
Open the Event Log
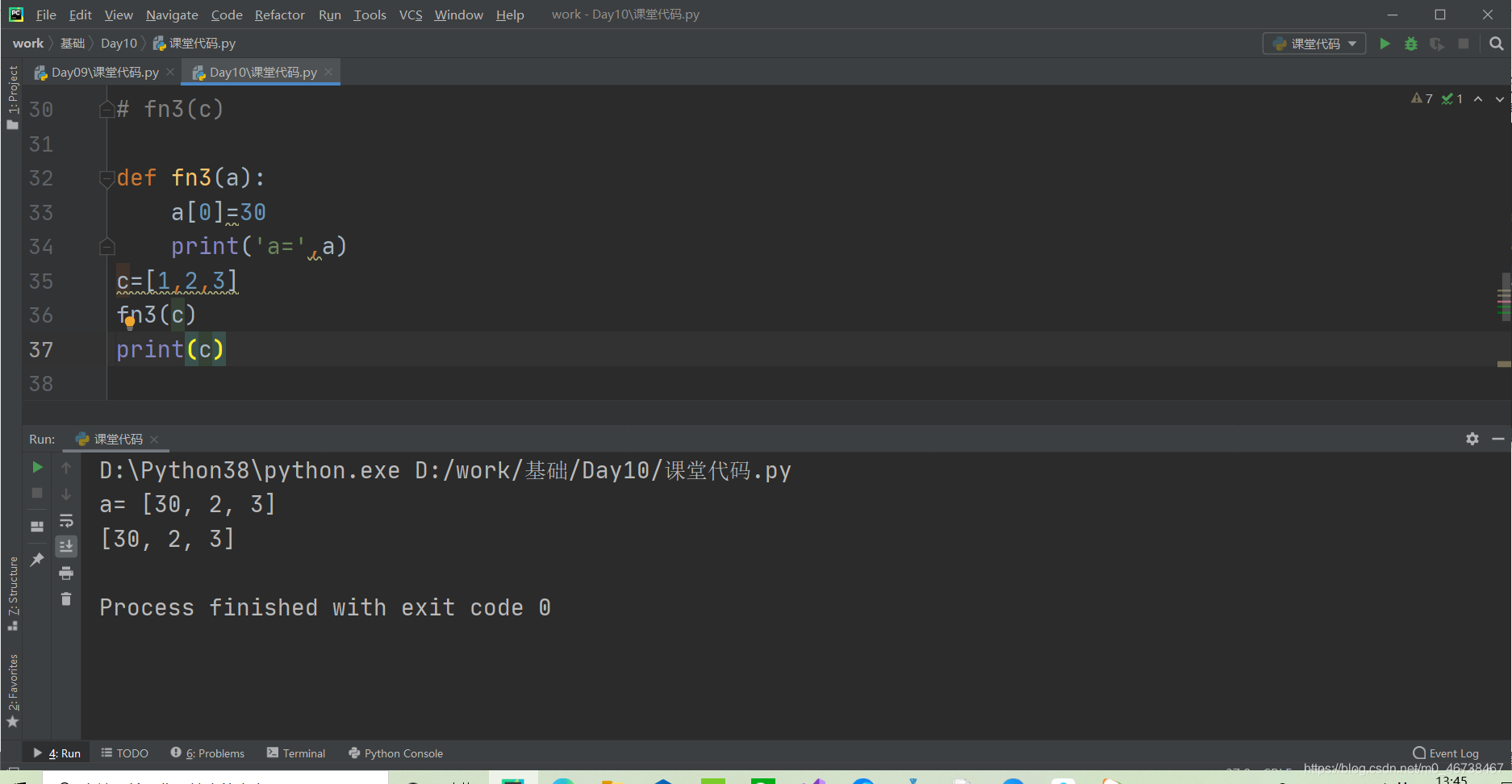(x=1446, y=753)
